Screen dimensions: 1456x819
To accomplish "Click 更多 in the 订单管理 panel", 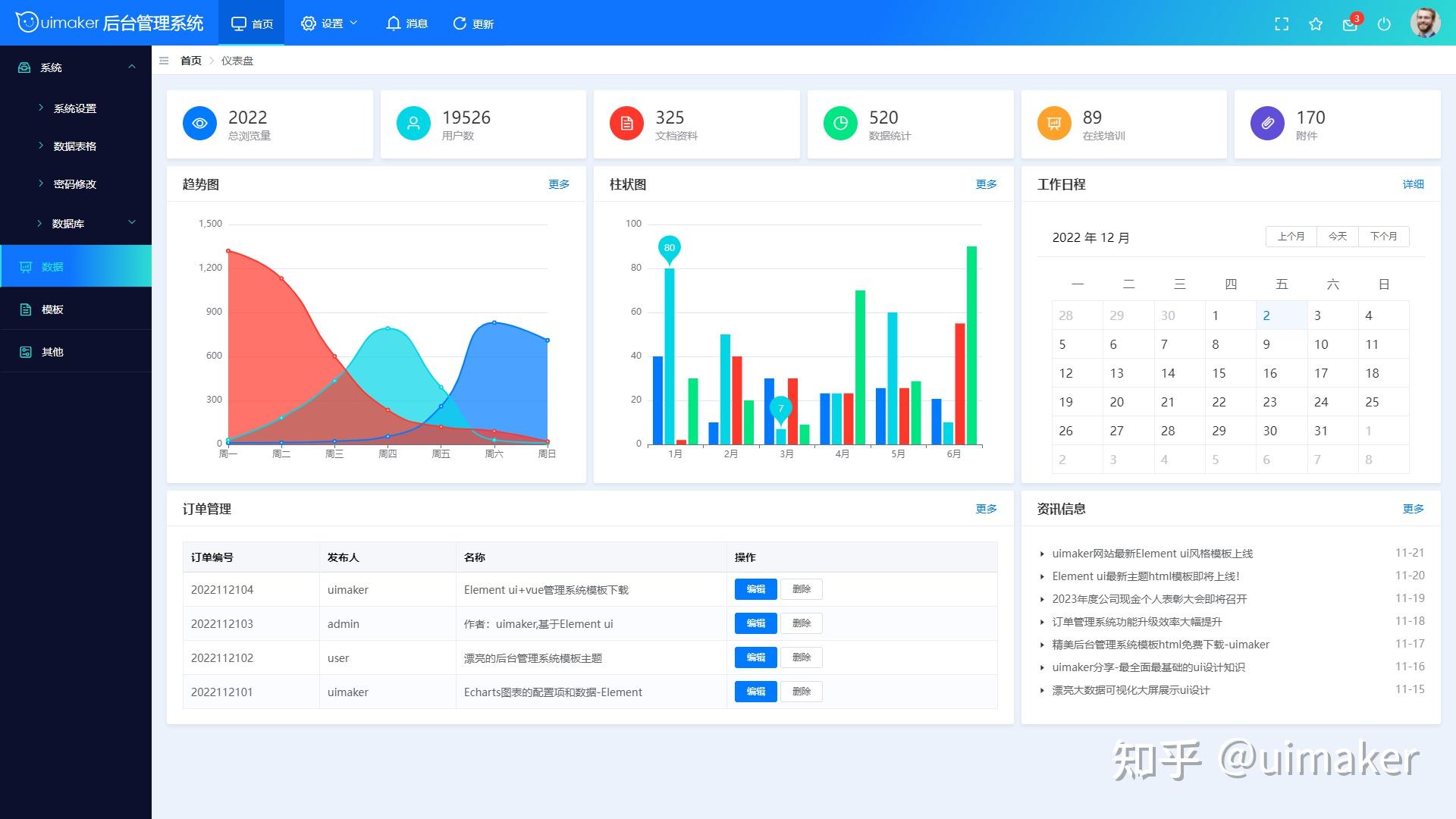I will point(986,509).
